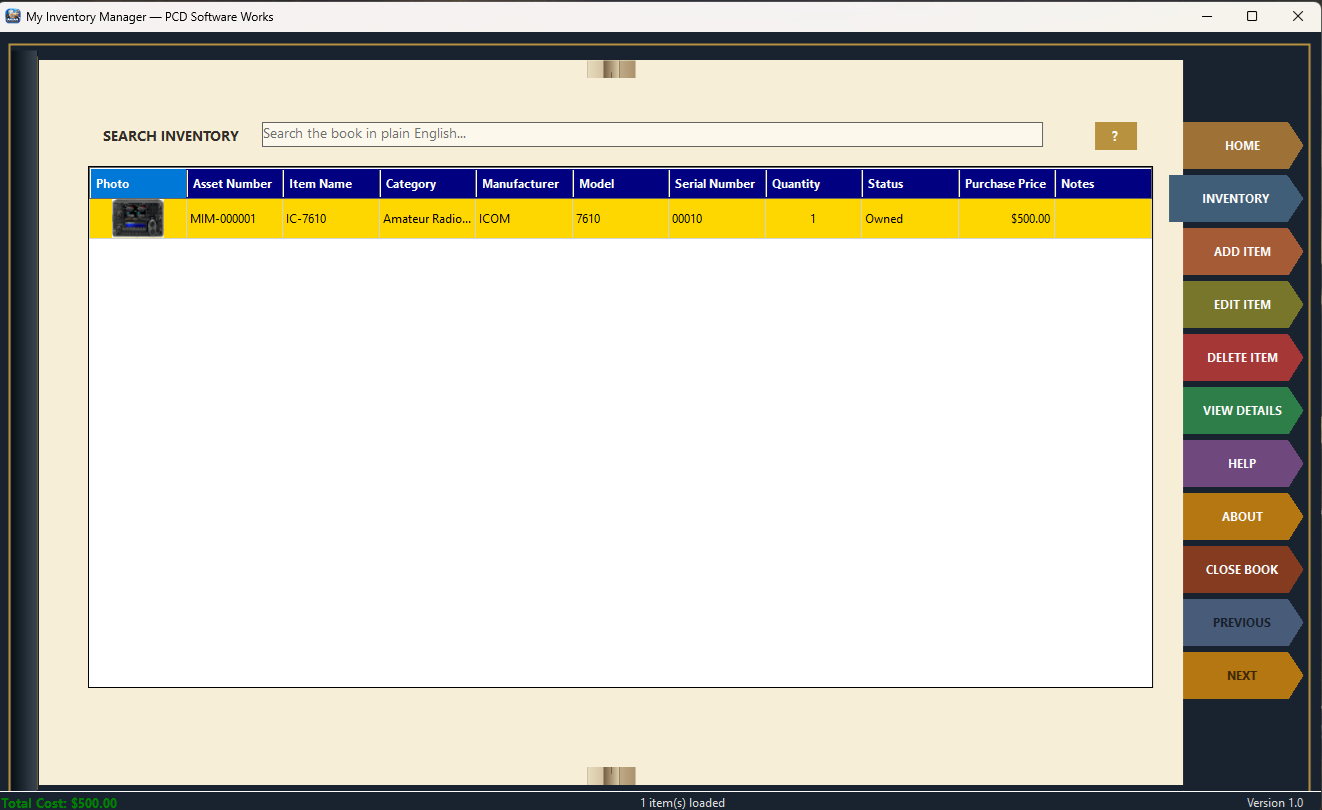Minimize the My Inventory Manager window
This screenshot has height=810, width=1322.
coord(1206,16)
